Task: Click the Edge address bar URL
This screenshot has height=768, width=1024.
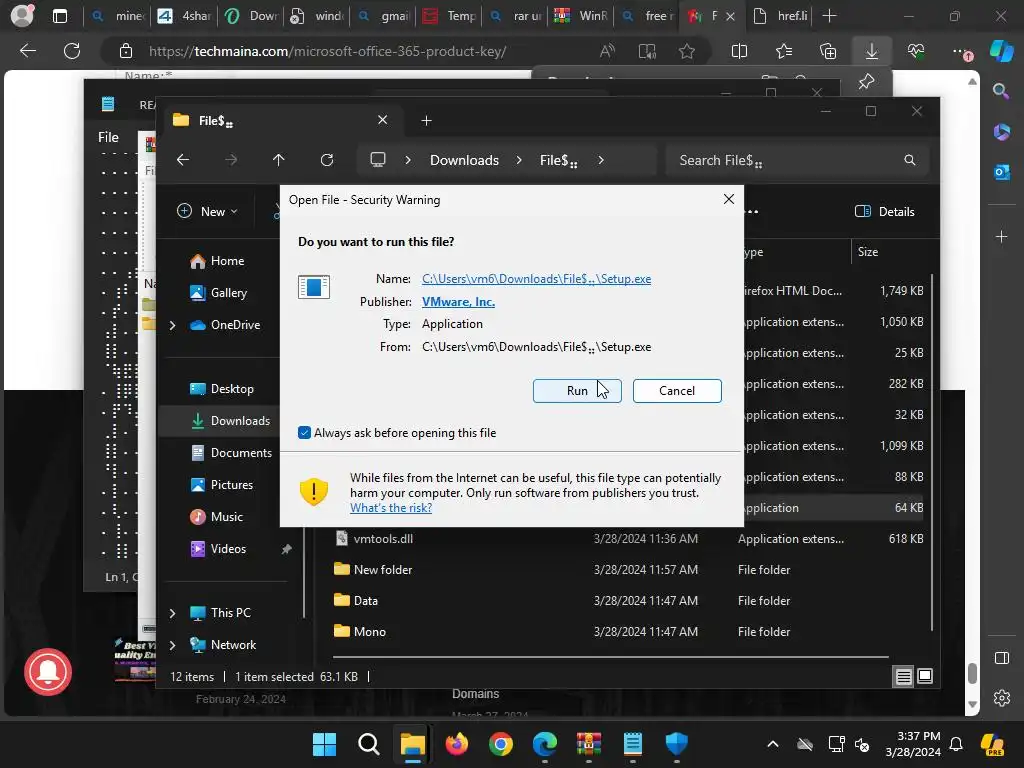Action: 327,51
